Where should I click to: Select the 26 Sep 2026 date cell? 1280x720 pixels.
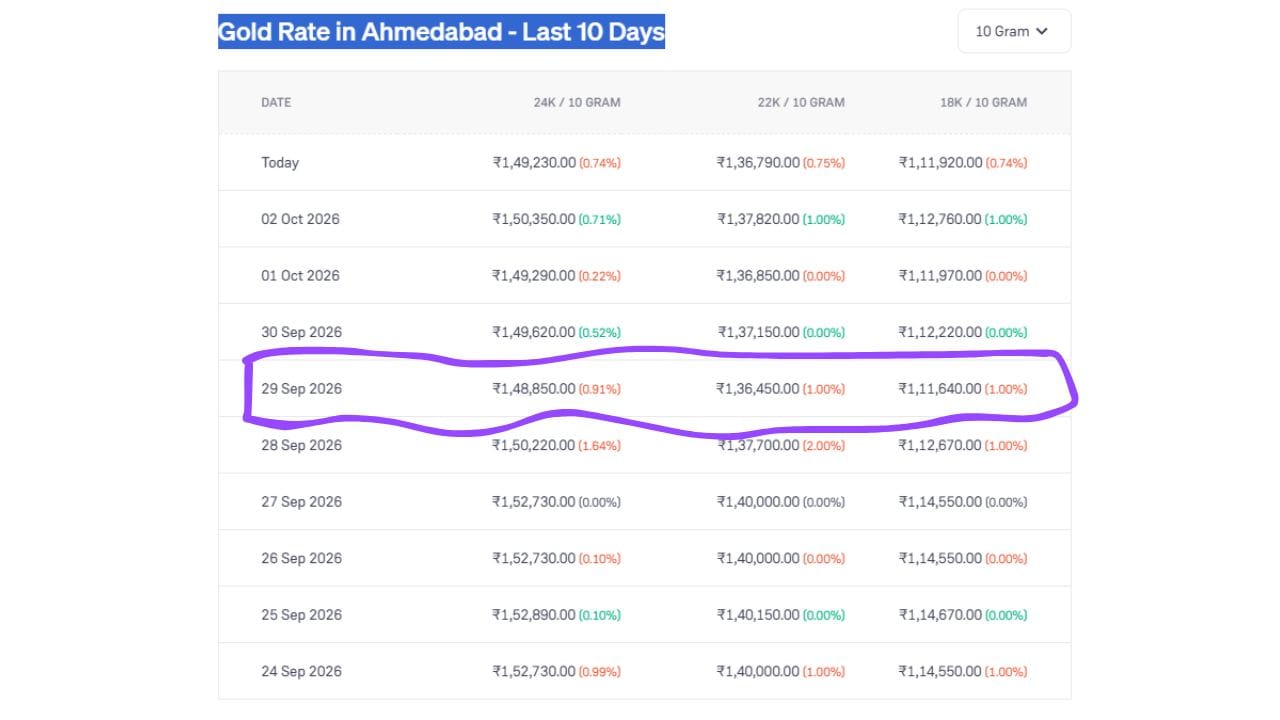[x=301, y=558]
